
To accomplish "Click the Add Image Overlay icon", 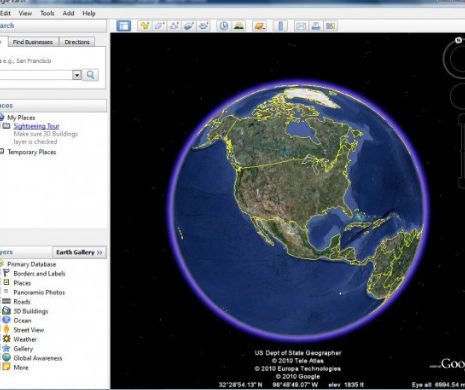I will coord(188,26).
